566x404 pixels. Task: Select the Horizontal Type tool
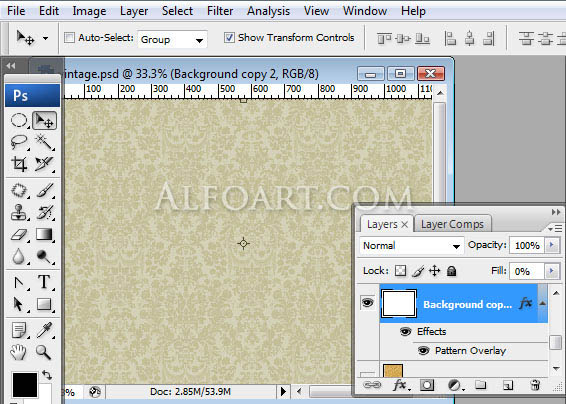coord(44,282)
